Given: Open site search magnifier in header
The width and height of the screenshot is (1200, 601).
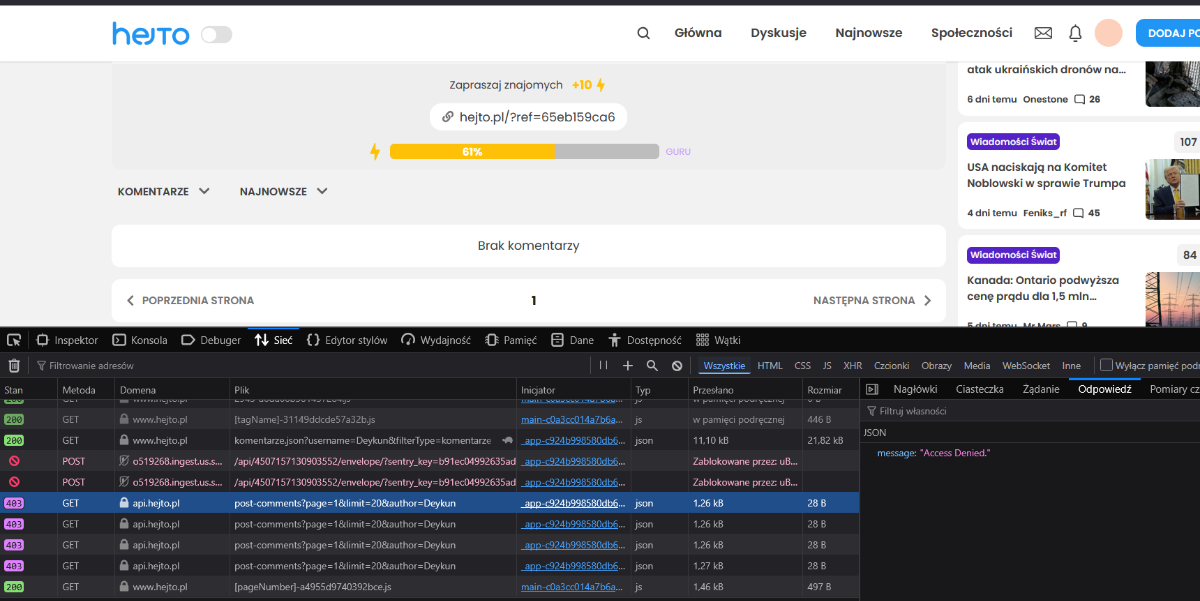Looking at the screenshot, I should tap(643, 33).
